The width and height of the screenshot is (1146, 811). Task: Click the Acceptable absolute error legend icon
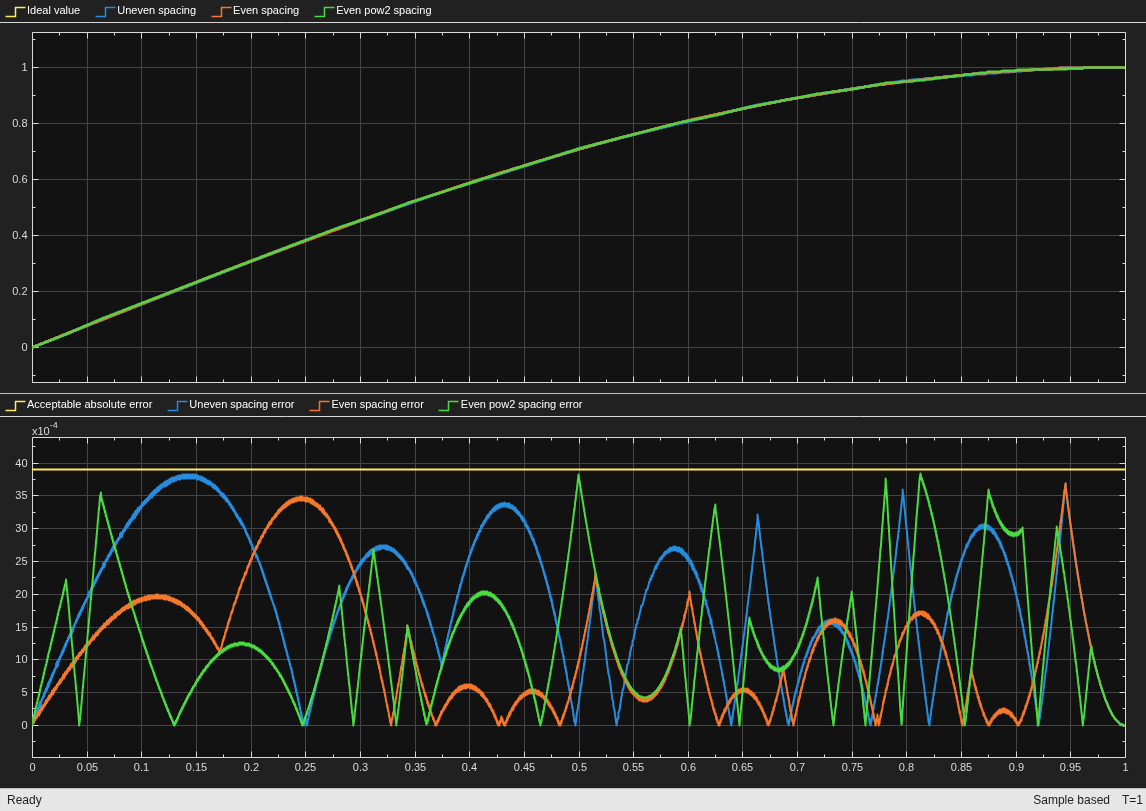point(15,405)
